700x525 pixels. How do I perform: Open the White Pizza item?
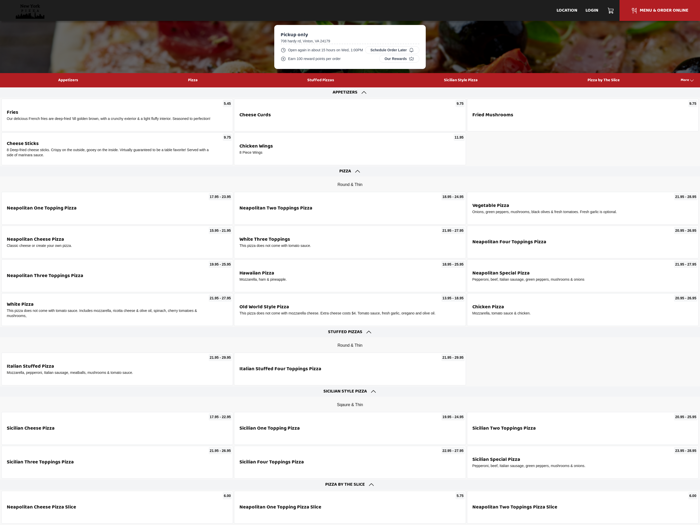[x=117, y=310]
